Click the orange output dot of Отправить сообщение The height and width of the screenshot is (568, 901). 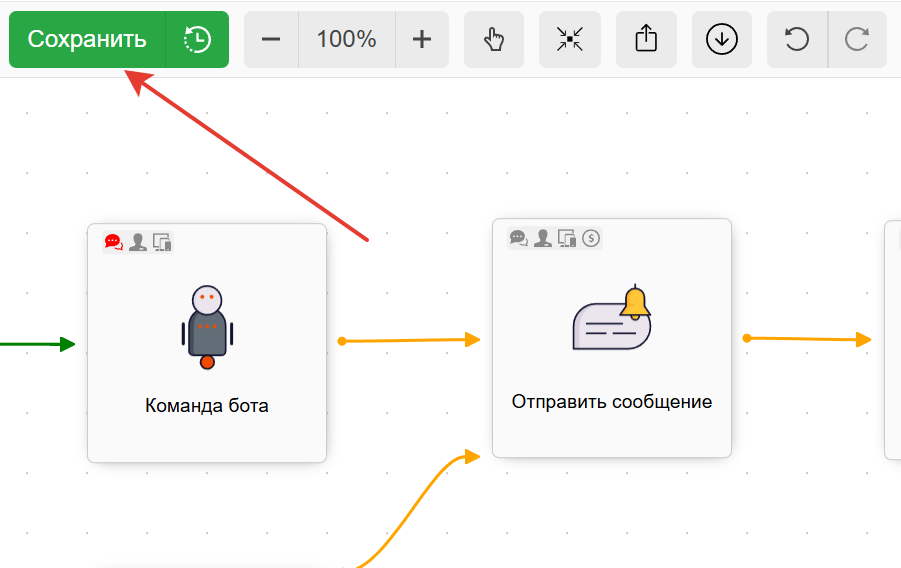pyautogui.click(x=747, y=338)
